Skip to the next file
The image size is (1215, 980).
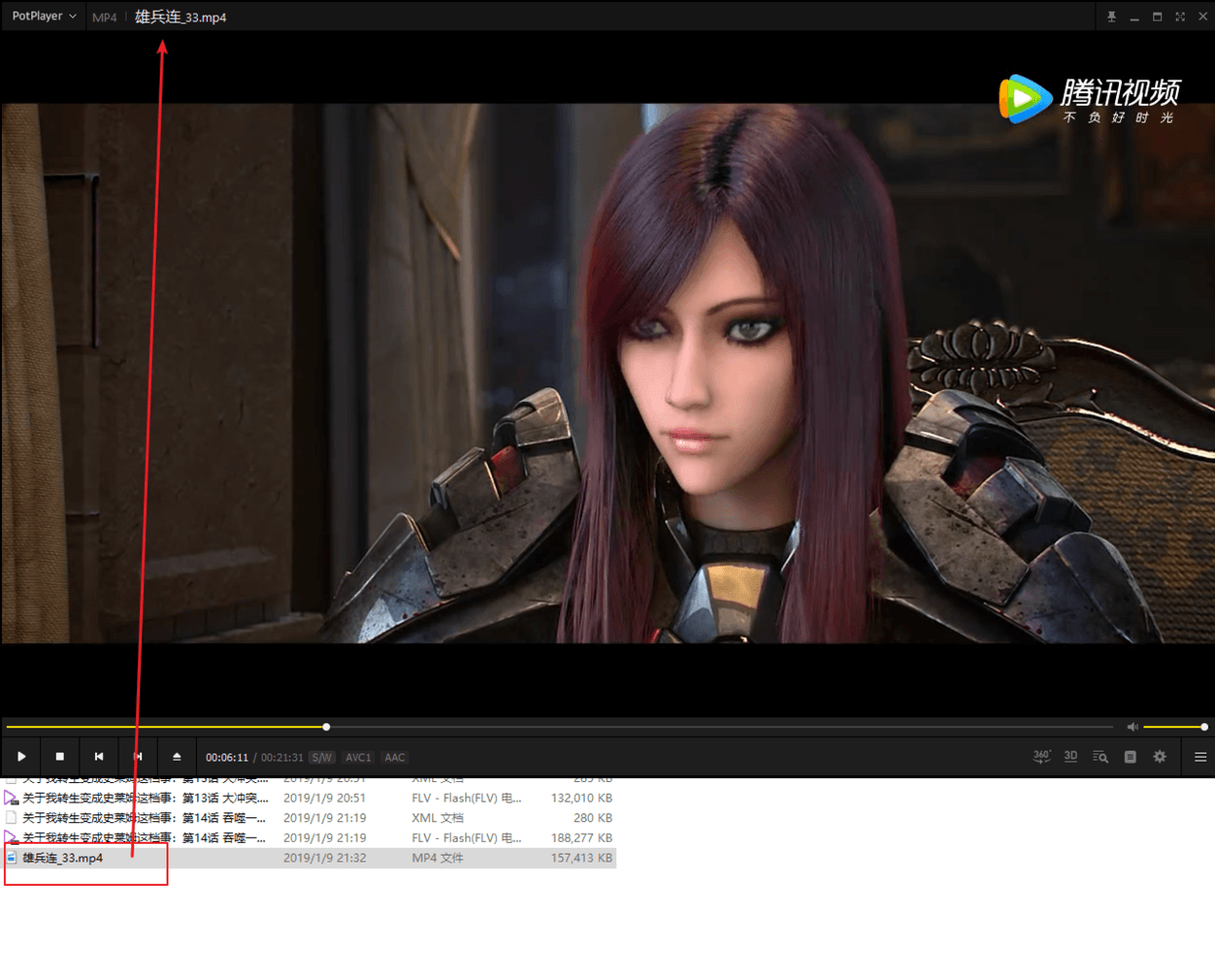click(138, 757)
